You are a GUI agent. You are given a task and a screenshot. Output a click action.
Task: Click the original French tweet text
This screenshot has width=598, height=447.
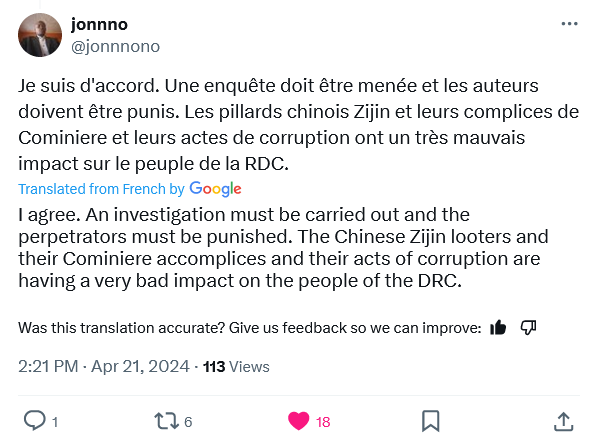coord(298,124)
